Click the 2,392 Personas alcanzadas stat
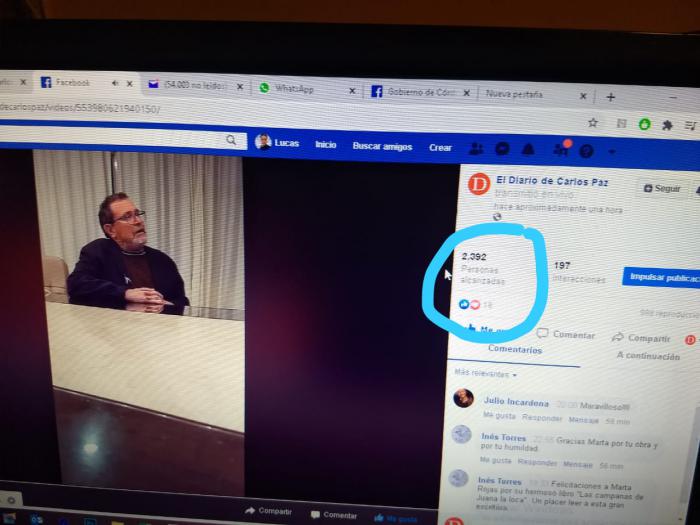This screenshot has height=525, width=700. click(482, 269)
